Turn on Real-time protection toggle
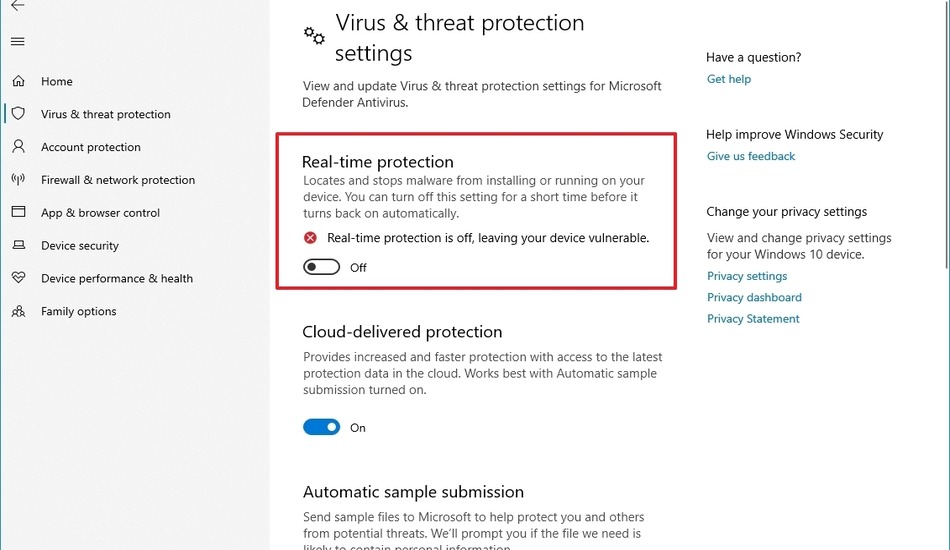Image resolution: width=950 pixels, height=550 pixels. 322,267
